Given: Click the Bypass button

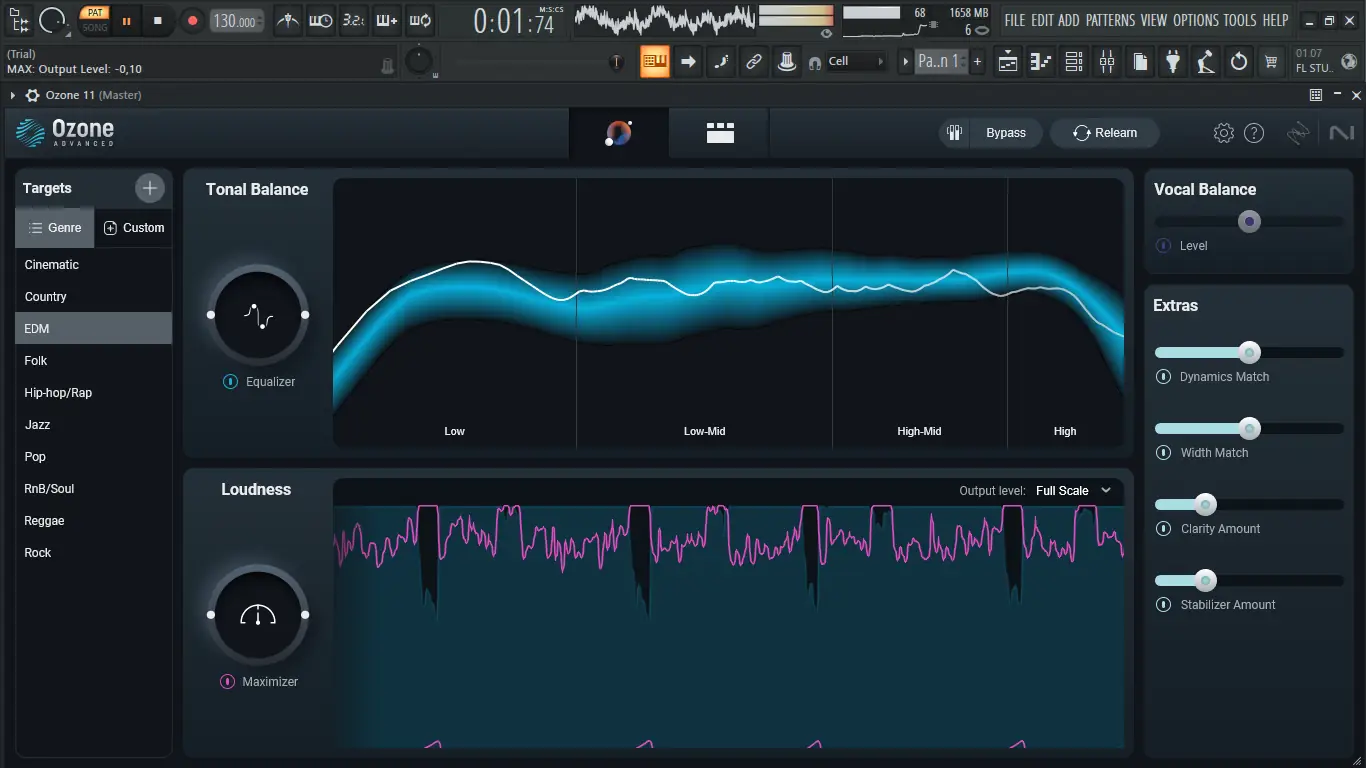Looking at the screenshot, I should click(1005, 133).
